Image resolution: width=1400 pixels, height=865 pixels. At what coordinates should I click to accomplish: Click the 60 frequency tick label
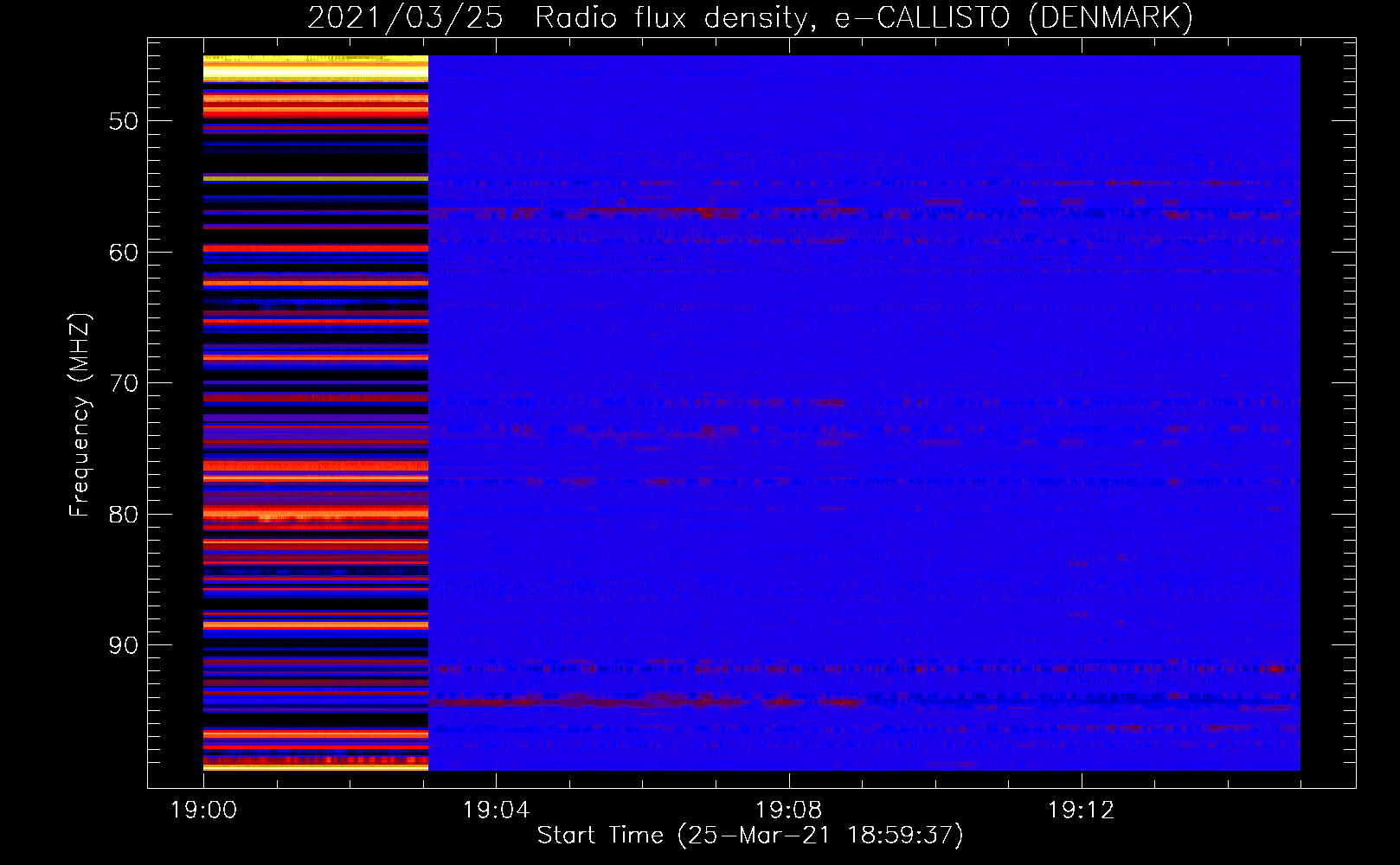124,253
